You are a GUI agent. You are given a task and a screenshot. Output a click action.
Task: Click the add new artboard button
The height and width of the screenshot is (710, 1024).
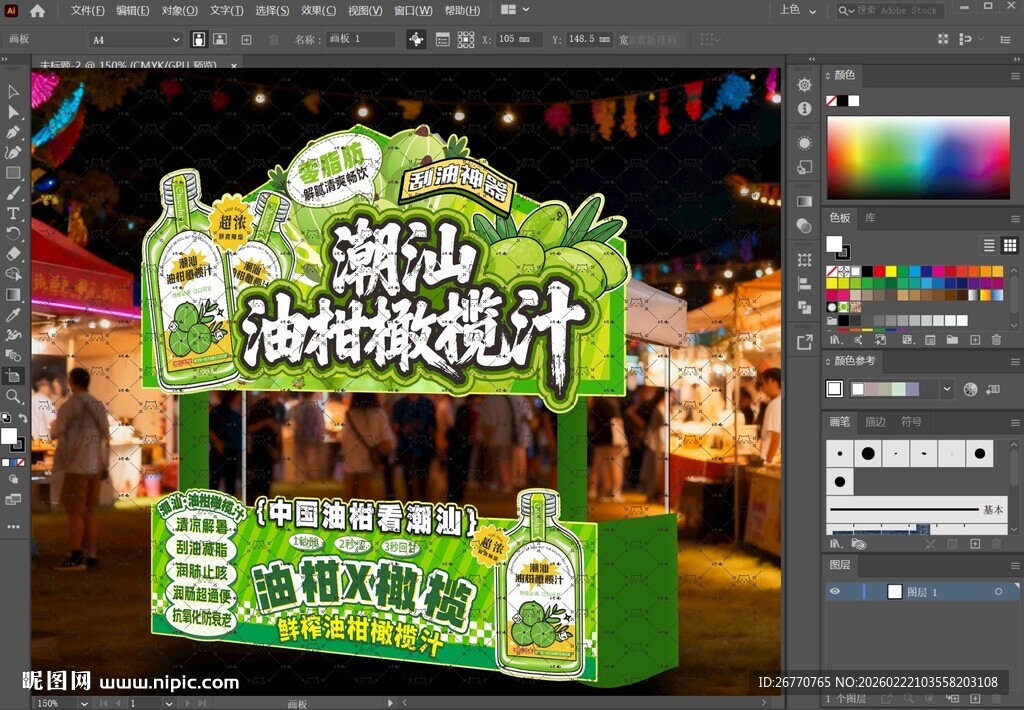click(245, 38)
